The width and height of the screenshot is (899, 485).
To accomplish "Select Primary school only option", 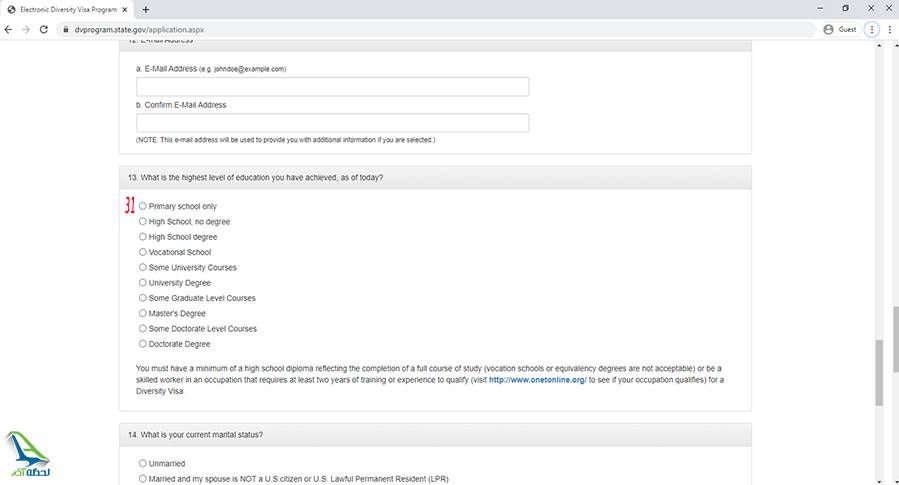I will click(142, 206).
